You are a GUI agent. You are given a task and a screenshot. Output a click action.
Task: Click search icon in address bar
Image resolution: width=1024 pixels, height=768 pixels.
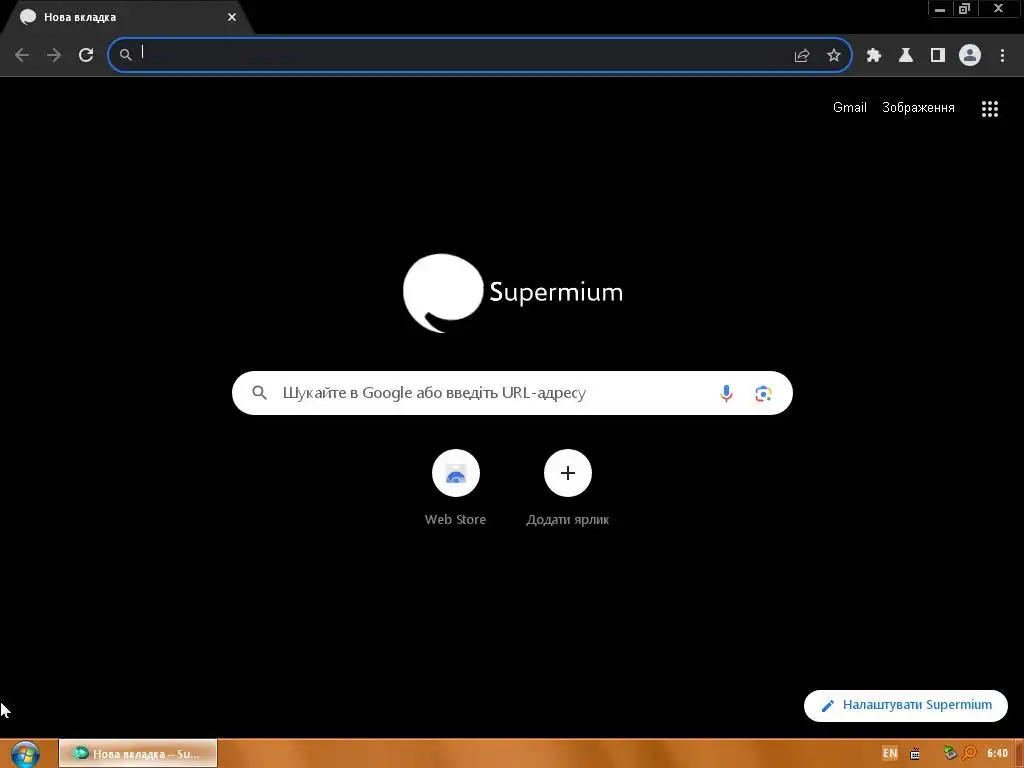pos(125,55)
